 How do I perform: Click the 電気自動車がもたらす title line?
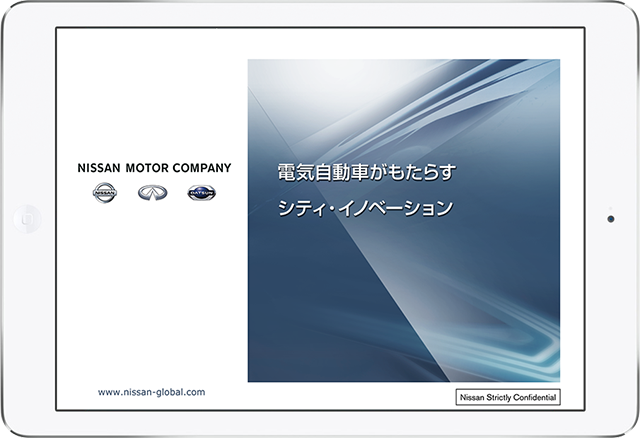pyautogui.click(x=367, y=172)
